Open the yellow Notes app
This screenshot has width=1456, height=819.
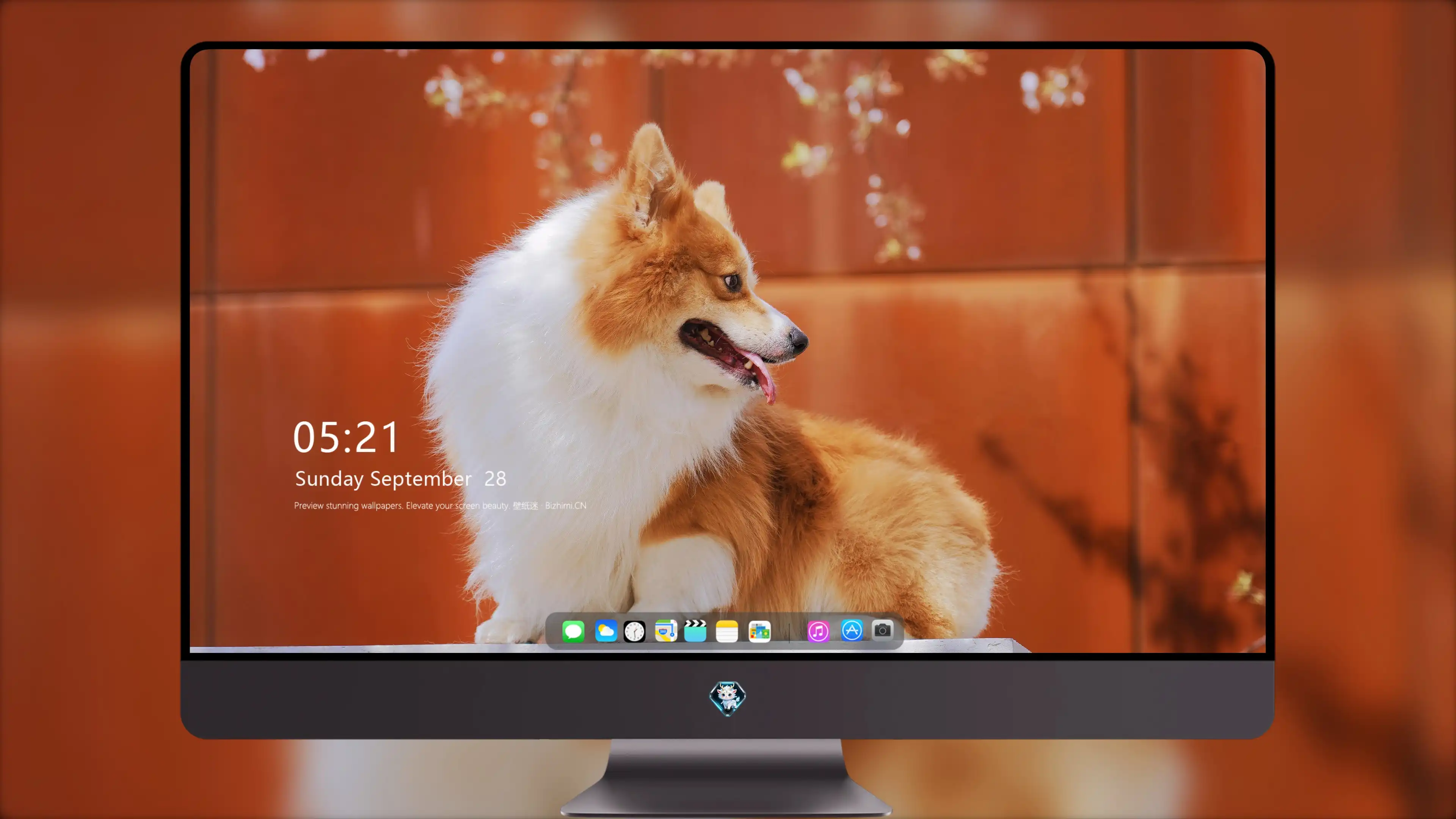[727, 631]
